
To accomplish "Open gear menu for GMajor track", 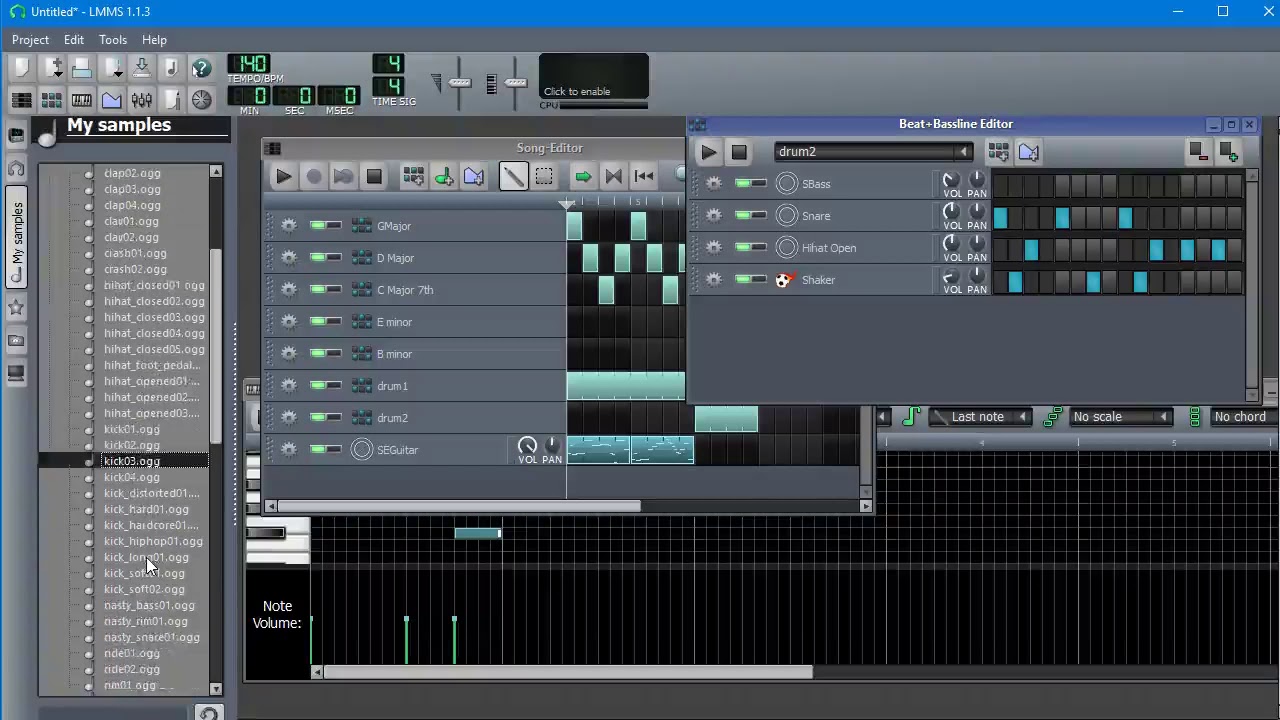I will [x=289, y=226].
